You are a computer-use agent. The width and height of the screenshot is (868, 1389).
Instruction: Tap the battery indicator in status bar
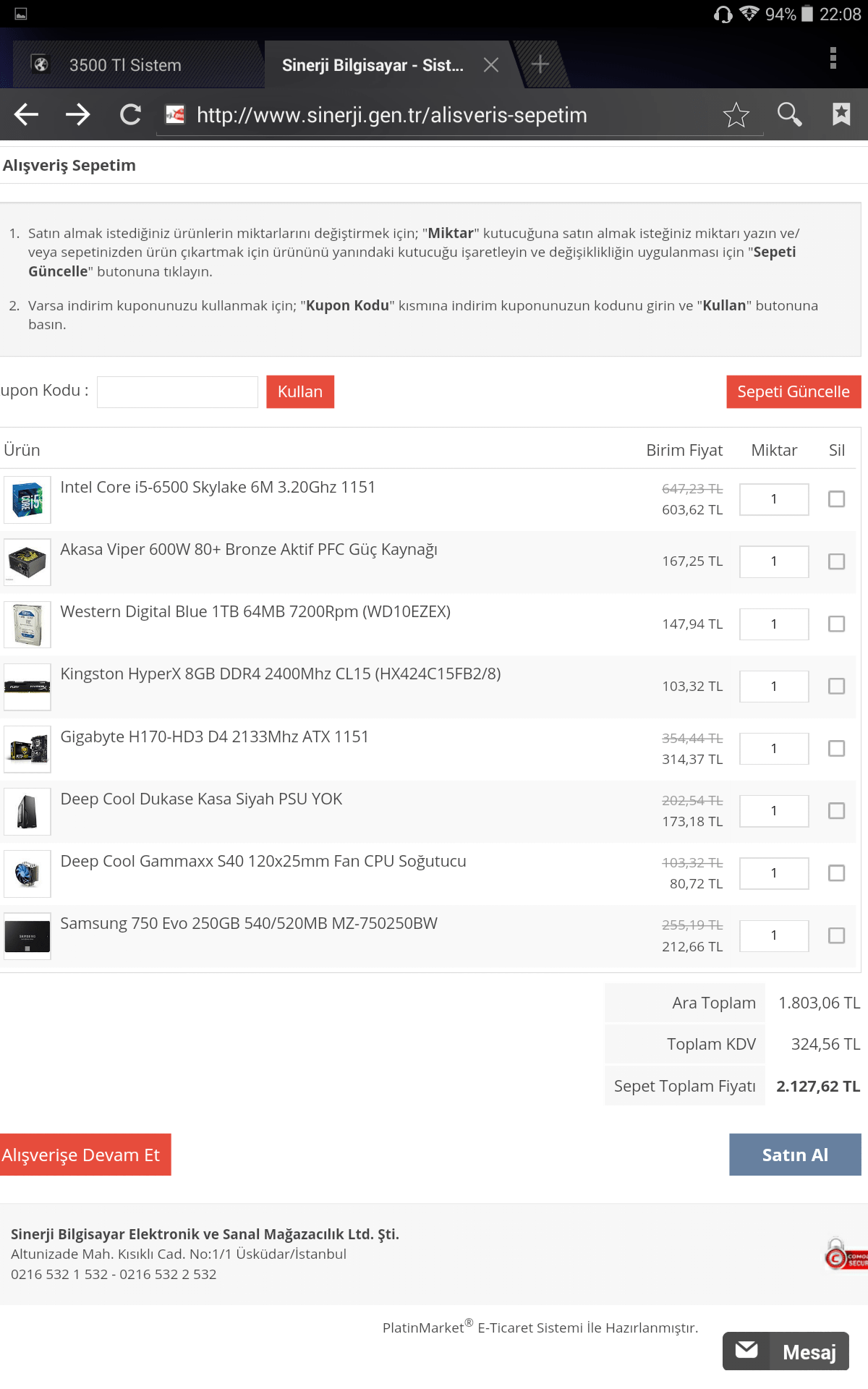tap(807, 14)
